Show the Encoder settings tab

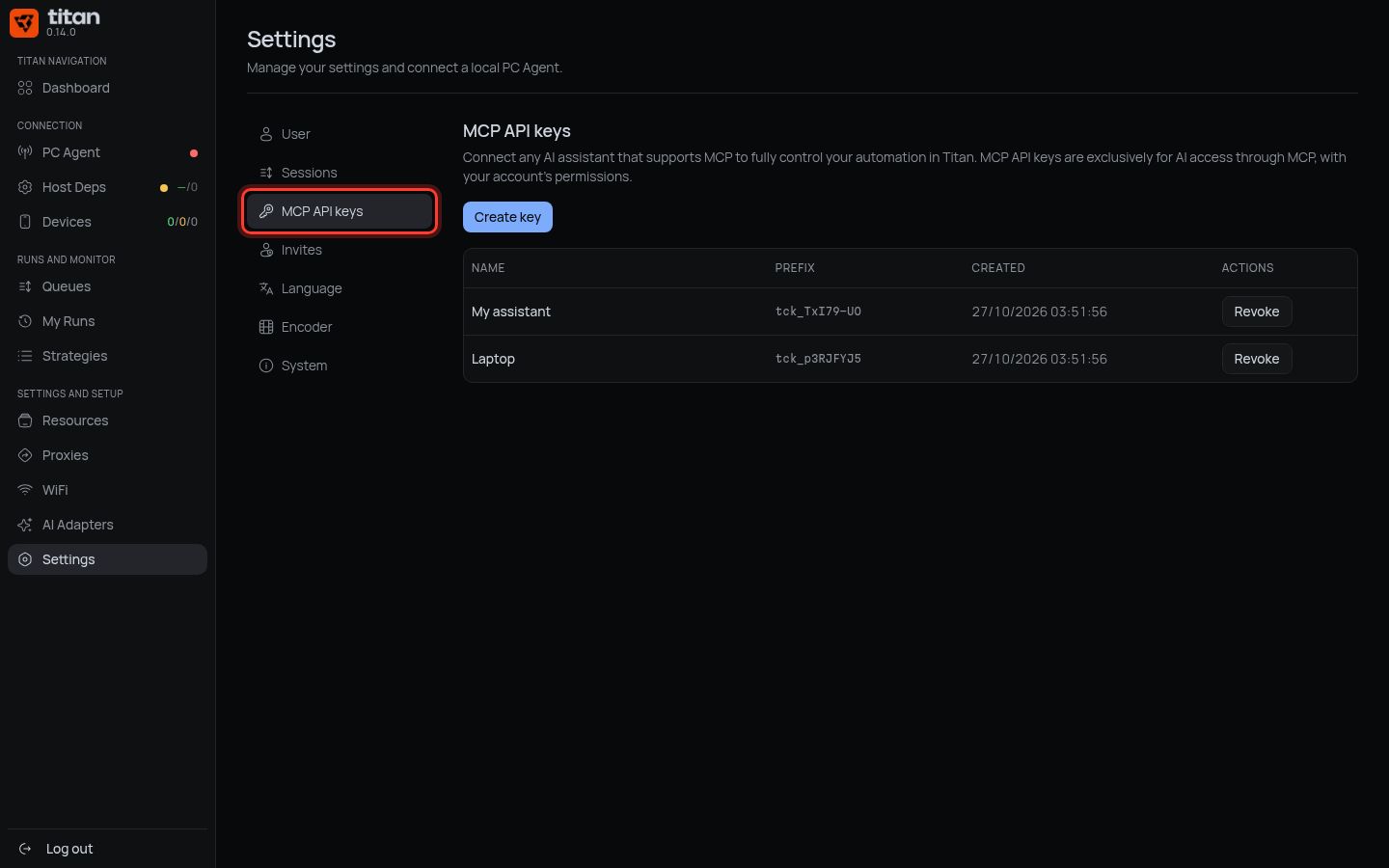[x=340, y=327]
